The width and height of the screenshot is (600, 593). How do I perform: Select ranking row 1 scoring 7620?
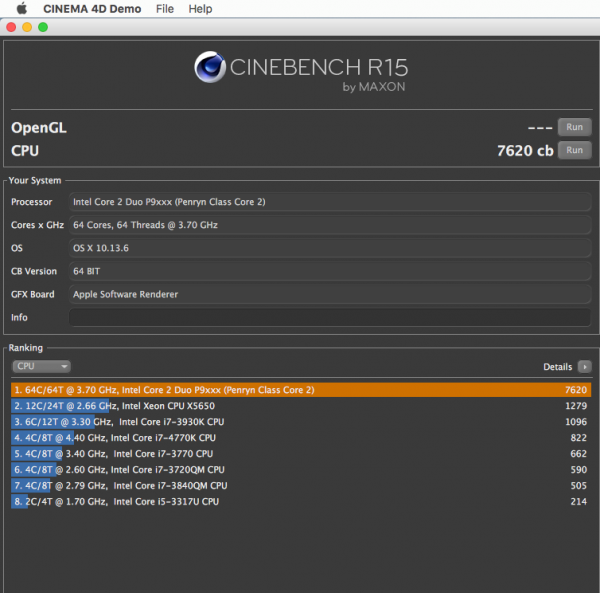coord(301,390)
